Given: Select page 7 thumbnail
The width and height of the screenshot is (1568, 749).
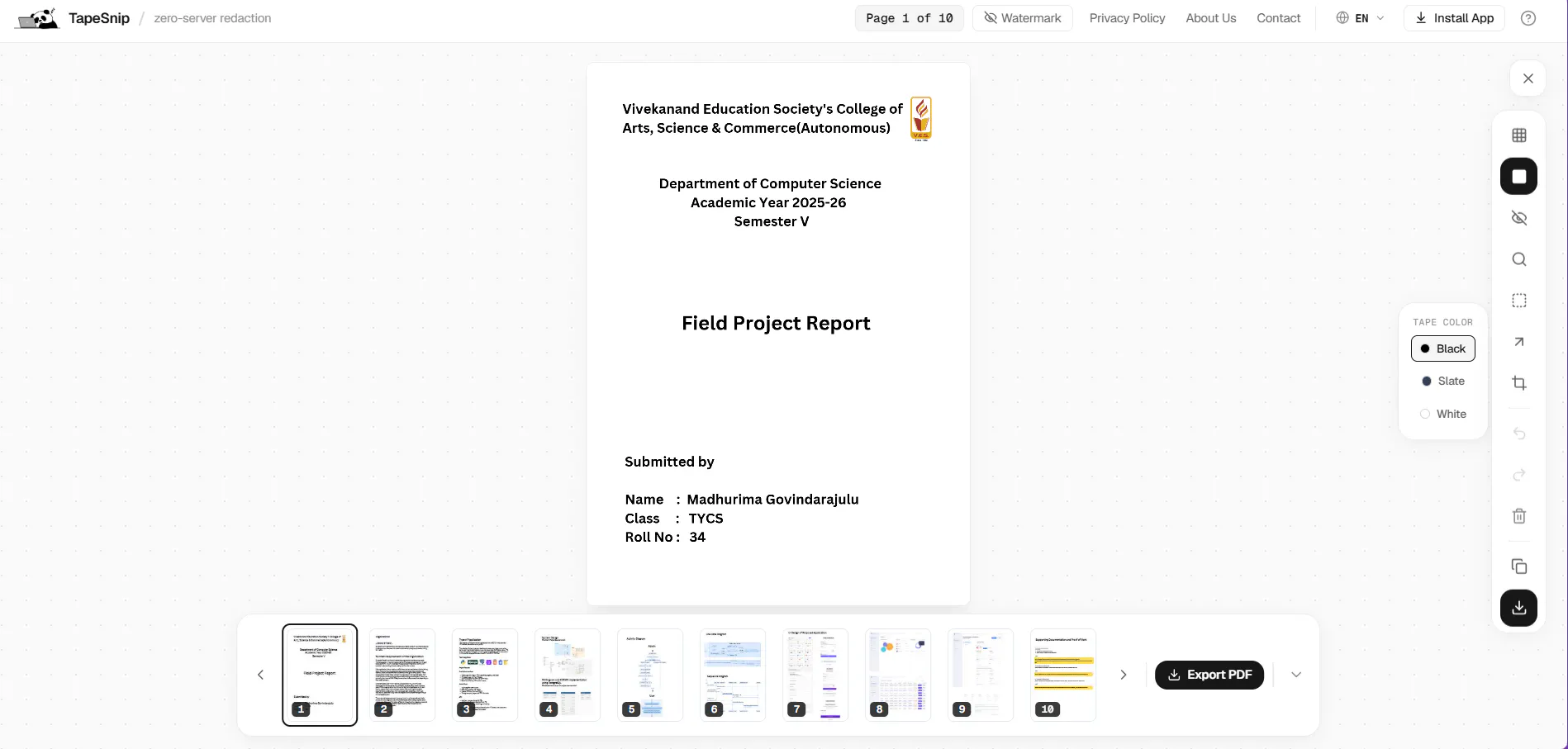Looking at the screenshot, I should (x=815, y=675).
